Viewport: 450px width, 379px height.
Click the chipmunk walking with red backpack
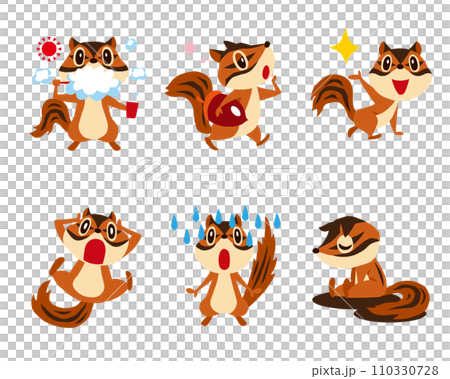pyautogui.click(x=223, y=95)
